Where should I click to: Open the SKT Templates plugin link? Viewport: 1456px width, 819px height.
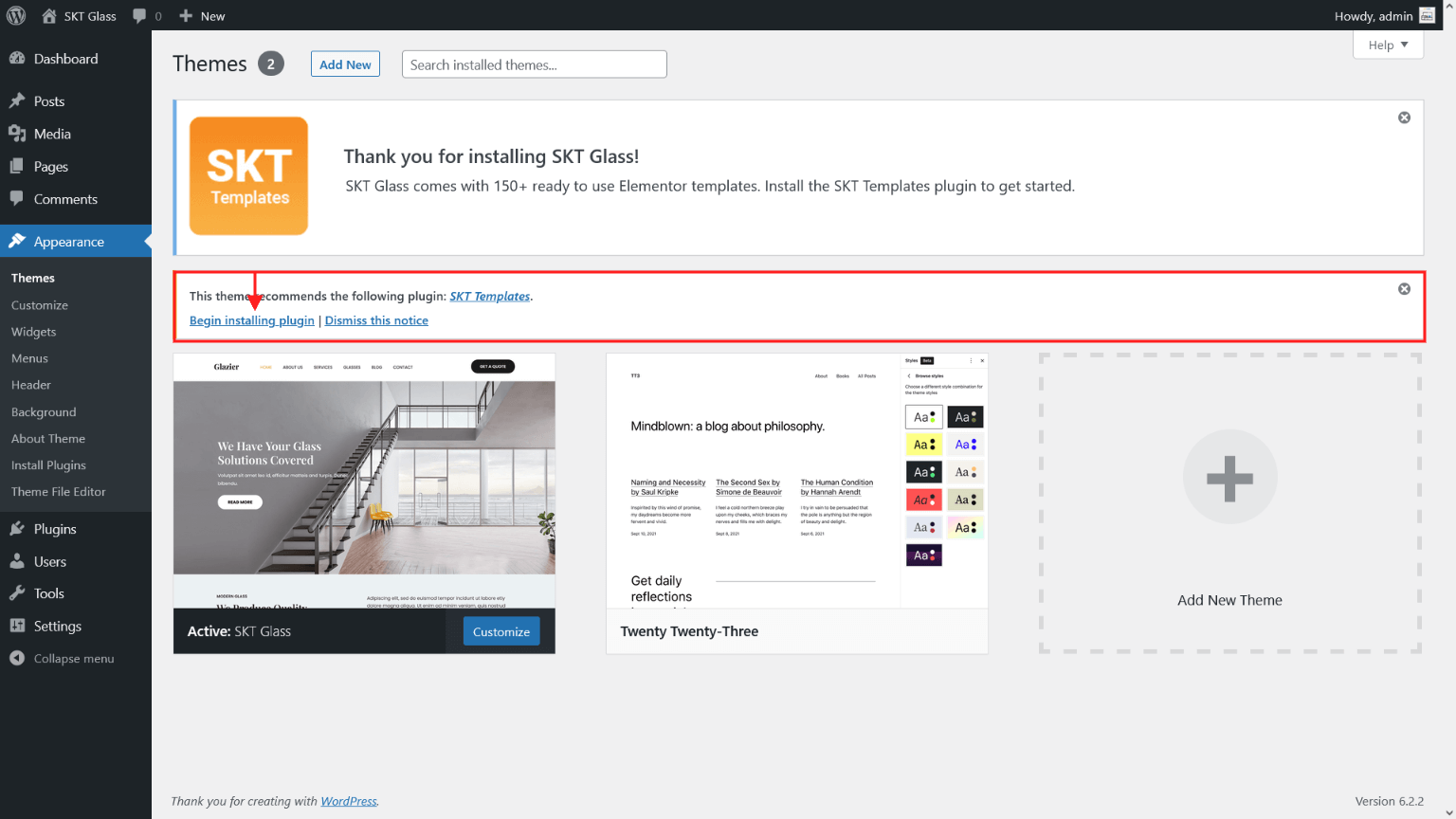pyautogui.click(x=489, y=296)
